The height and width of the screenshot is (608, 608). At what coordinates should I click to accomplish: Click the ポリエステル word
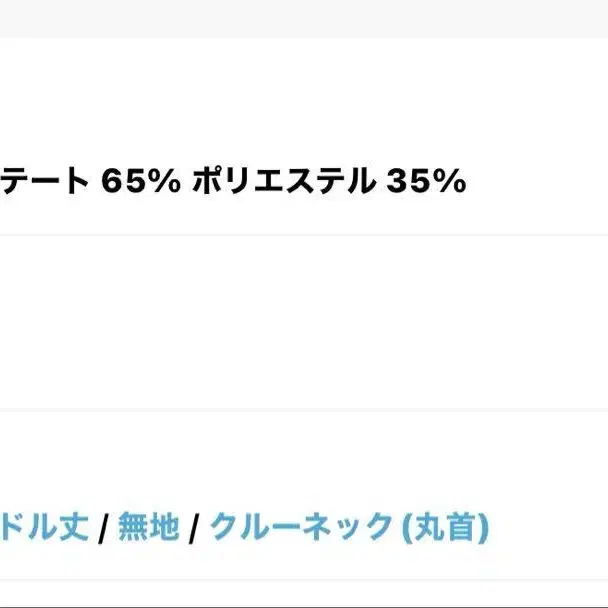pos(282,182)
